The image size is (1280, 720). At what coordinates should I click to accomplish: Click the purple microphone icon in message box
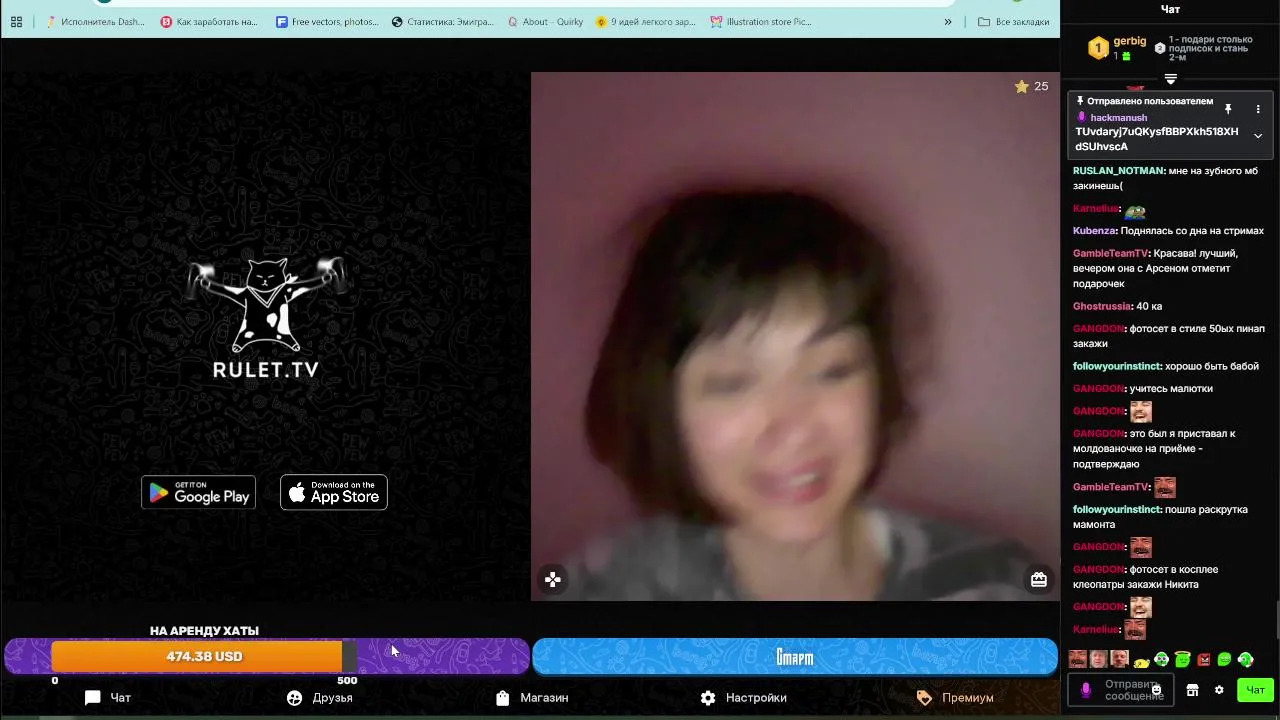click(1086, 690)
